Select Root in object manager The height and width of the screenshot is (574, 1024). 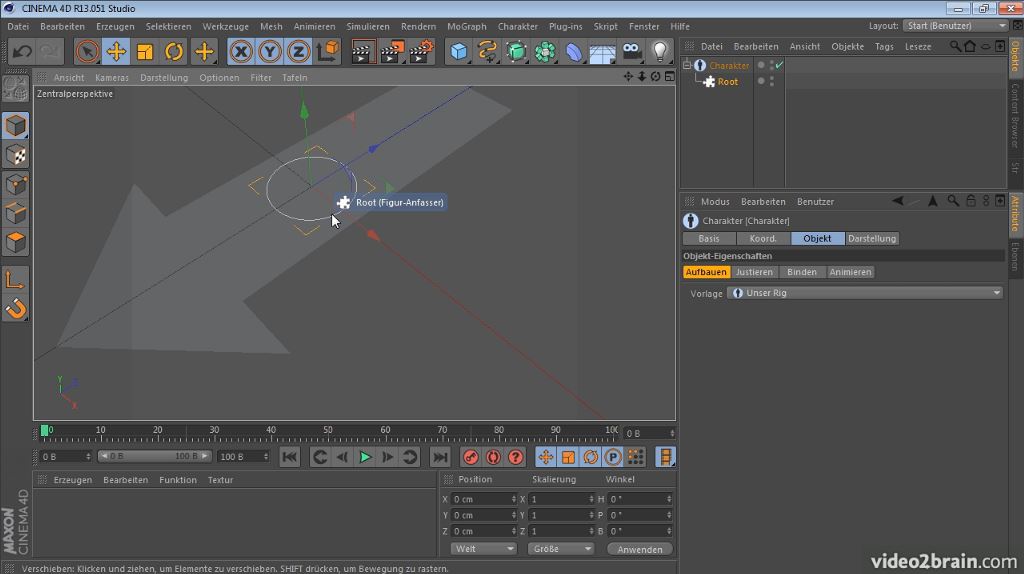pyautogui.click(x=728, y=82)
